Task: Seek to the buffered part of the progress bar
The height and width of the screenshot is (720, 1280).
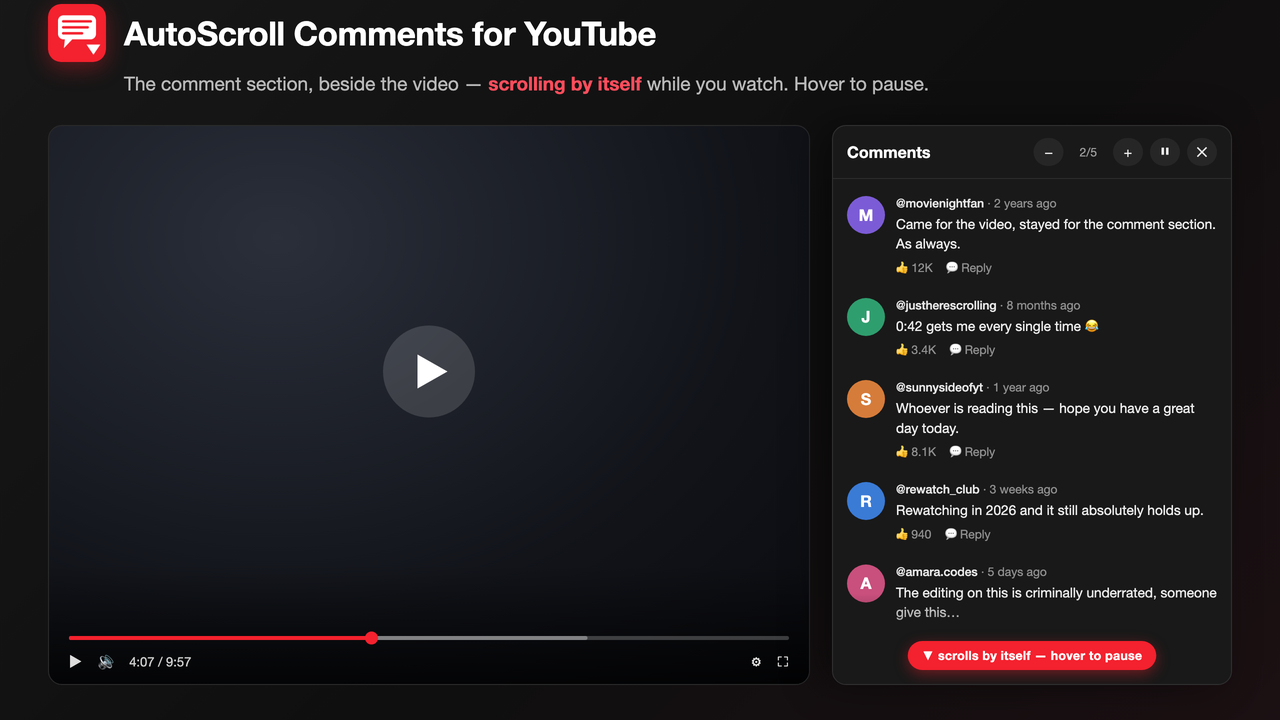Action: [x=480, y=638]
